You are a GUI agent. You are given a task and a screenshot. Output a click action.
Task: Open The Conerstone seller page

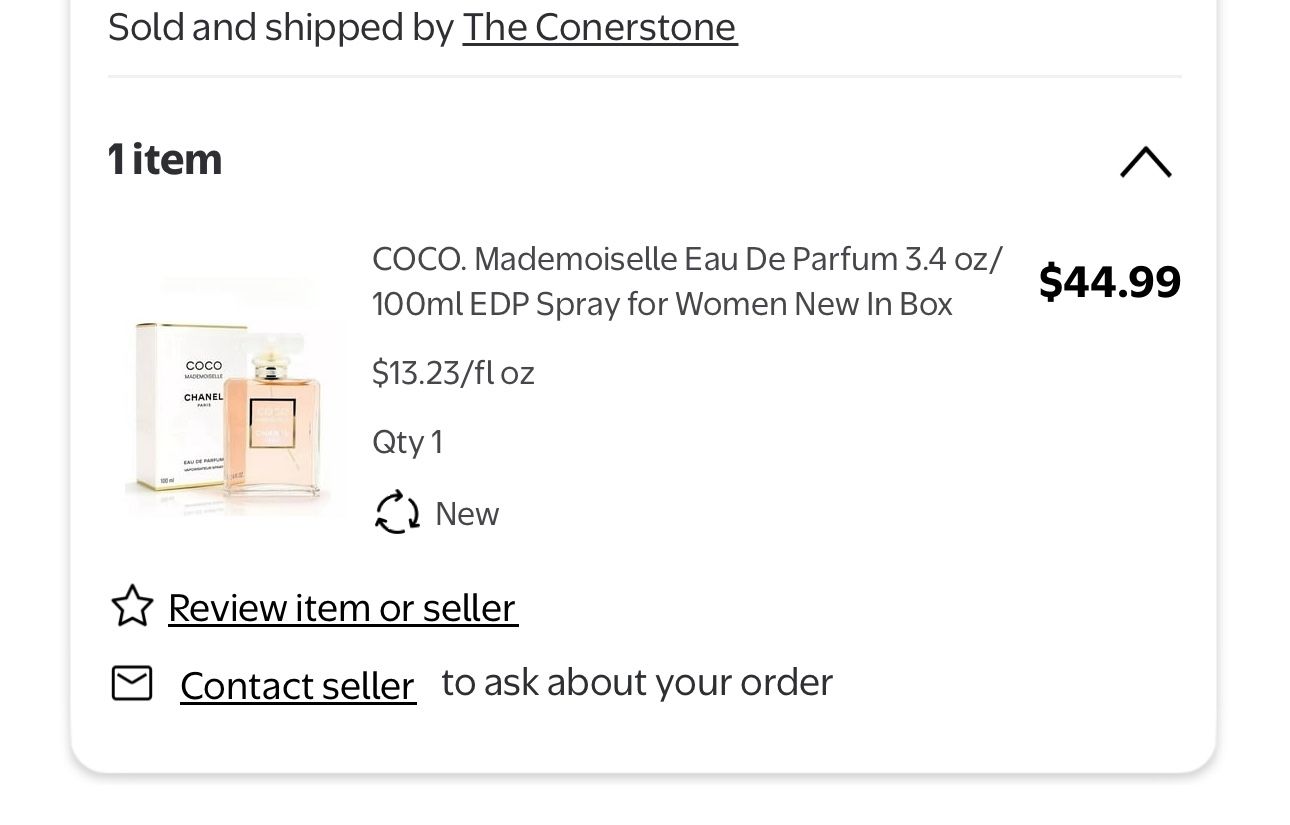[599, 27]
